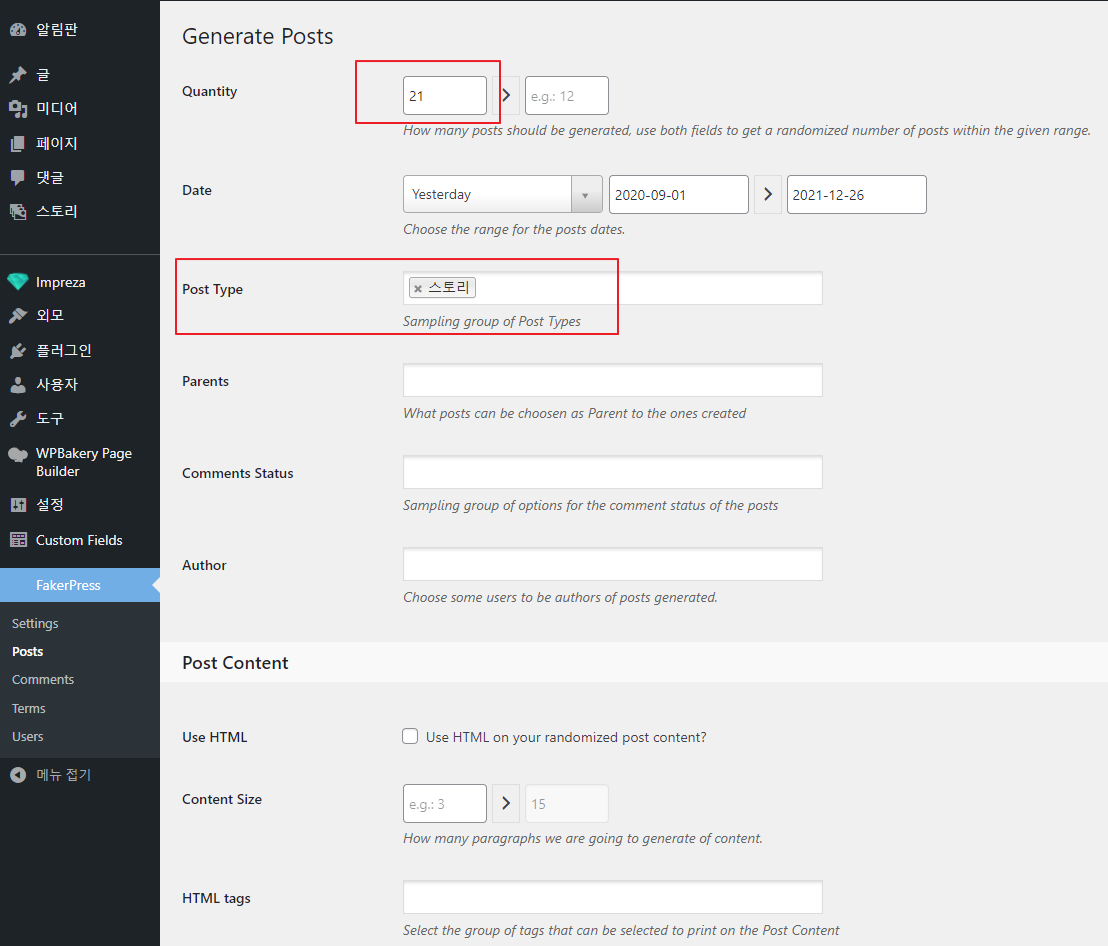Click the Content Size minimum field
The image size is (1108, 946).
444,803
